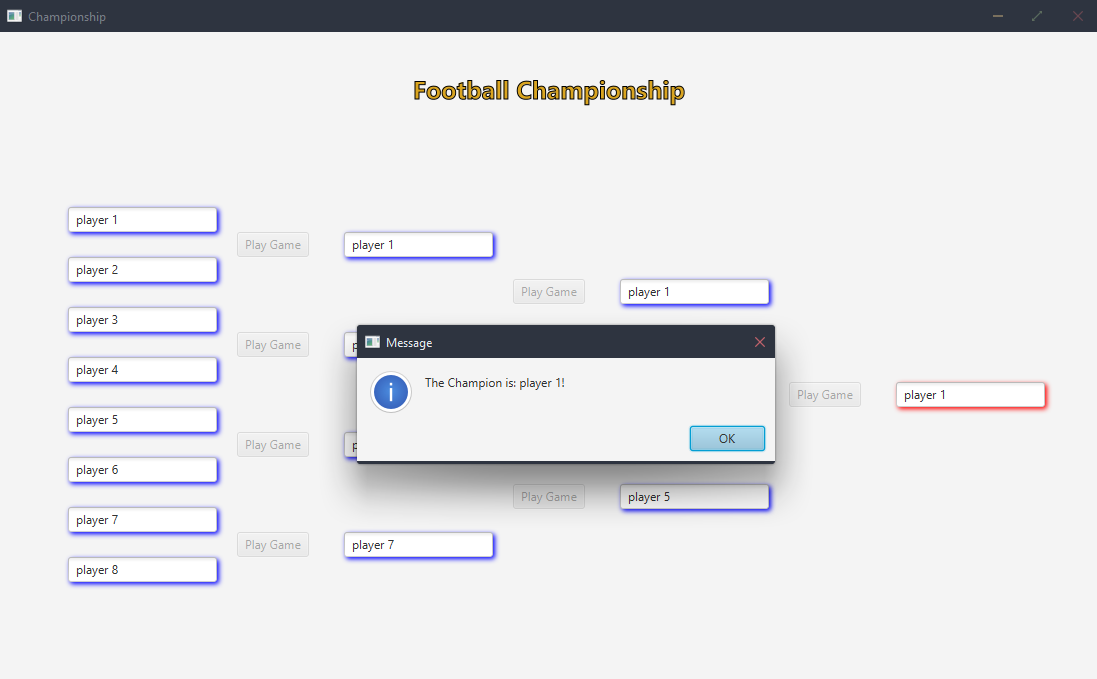
Task: Click the semifinal winner player 5 field
Action: point(695,496)
